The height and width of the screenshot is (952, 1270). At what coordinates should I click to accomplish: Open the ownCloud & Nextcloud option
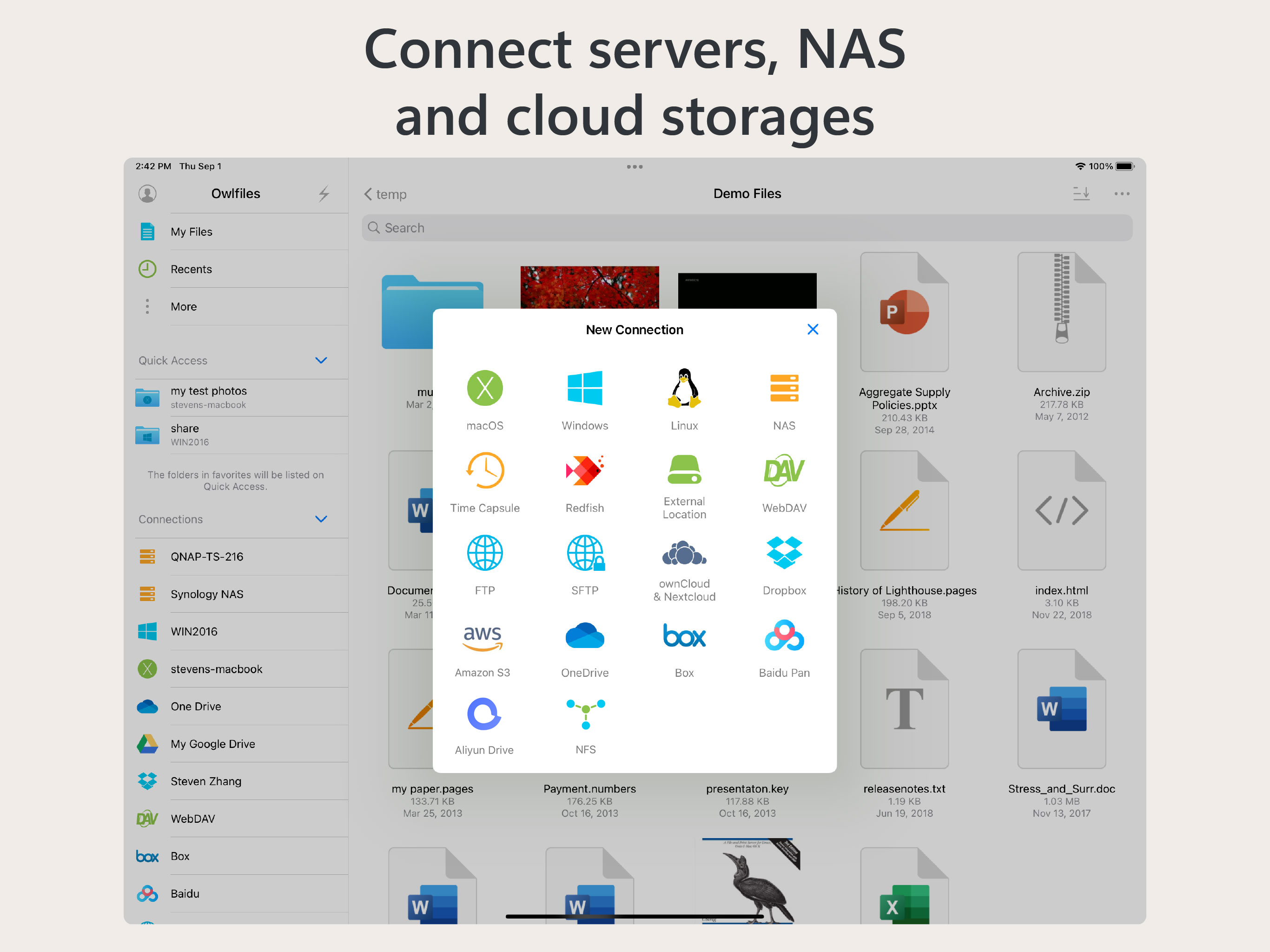pos(684,553)
